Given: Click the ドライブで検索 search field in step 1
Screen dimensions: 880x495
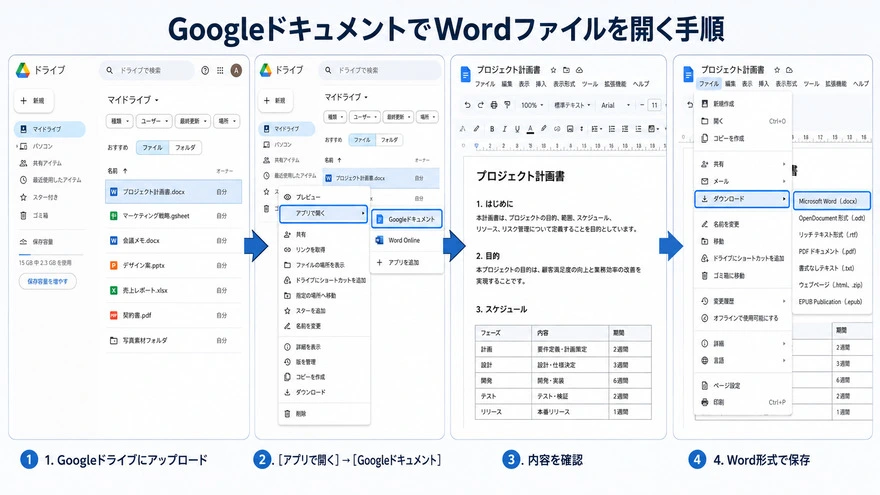Looking at the screenshot, I should coord(147,71).
